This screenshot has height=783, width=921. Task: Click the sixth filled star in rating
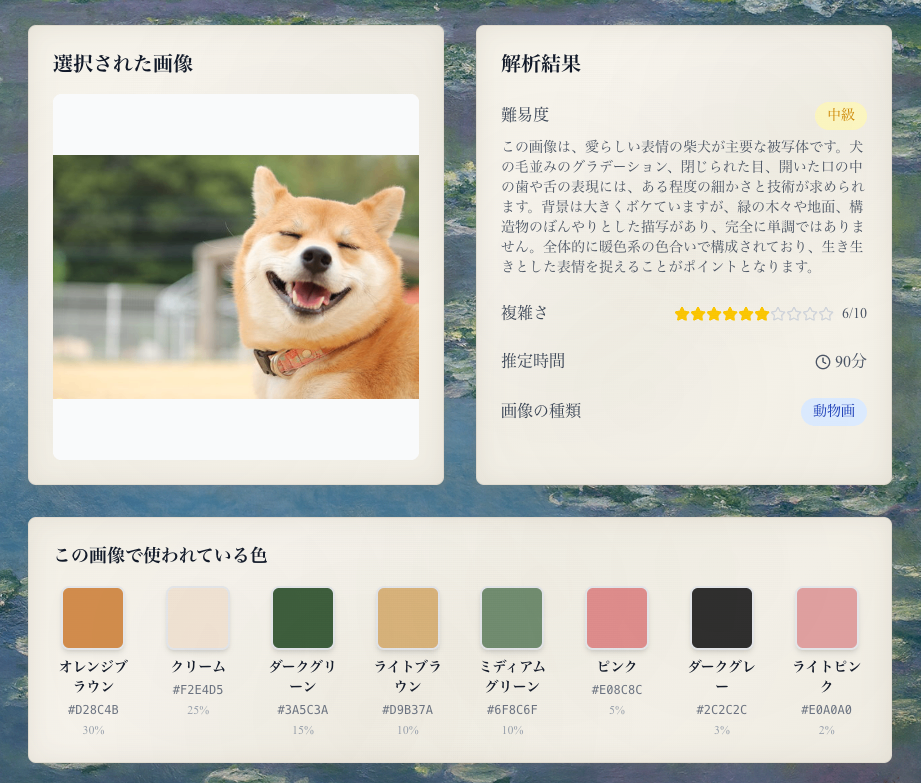[x=762, y=314]
